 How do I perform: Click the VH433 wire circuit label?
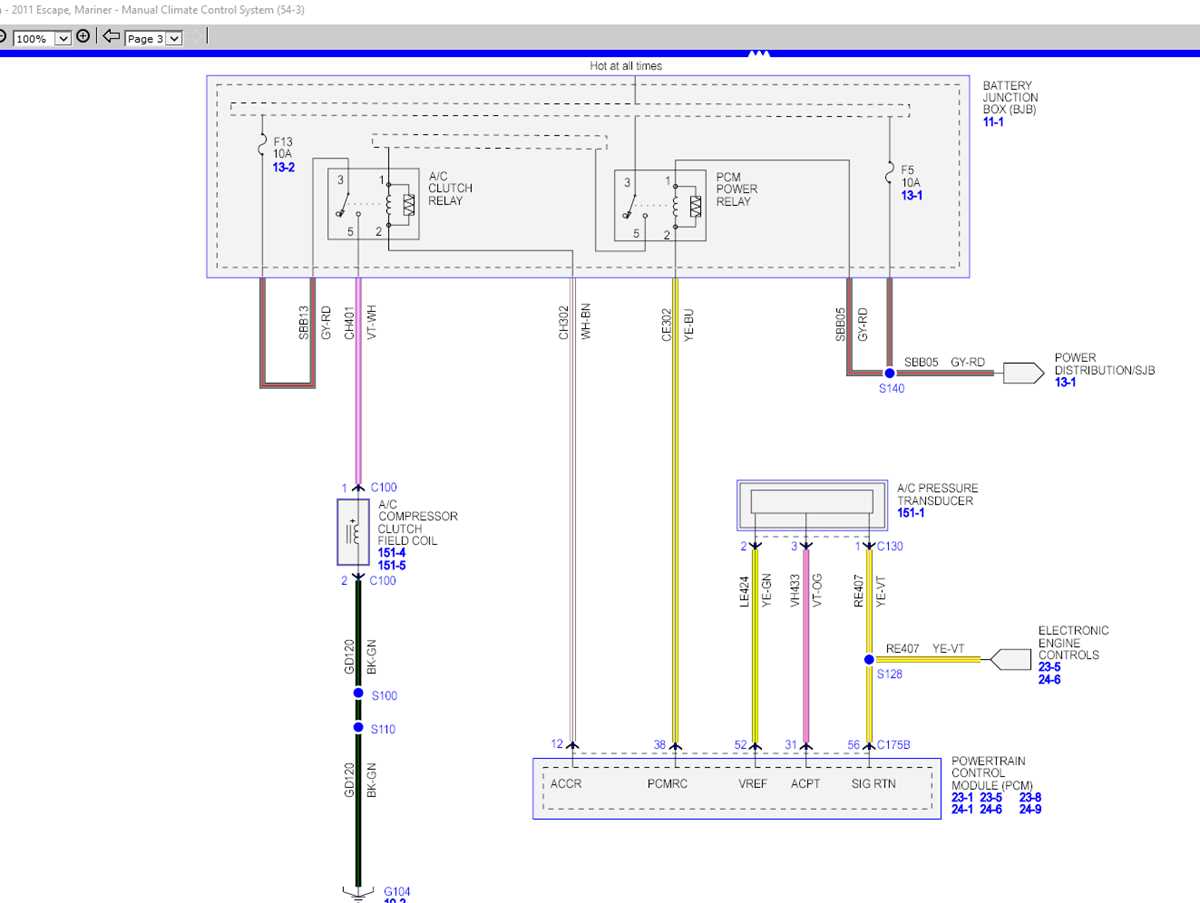coord(796,592)
